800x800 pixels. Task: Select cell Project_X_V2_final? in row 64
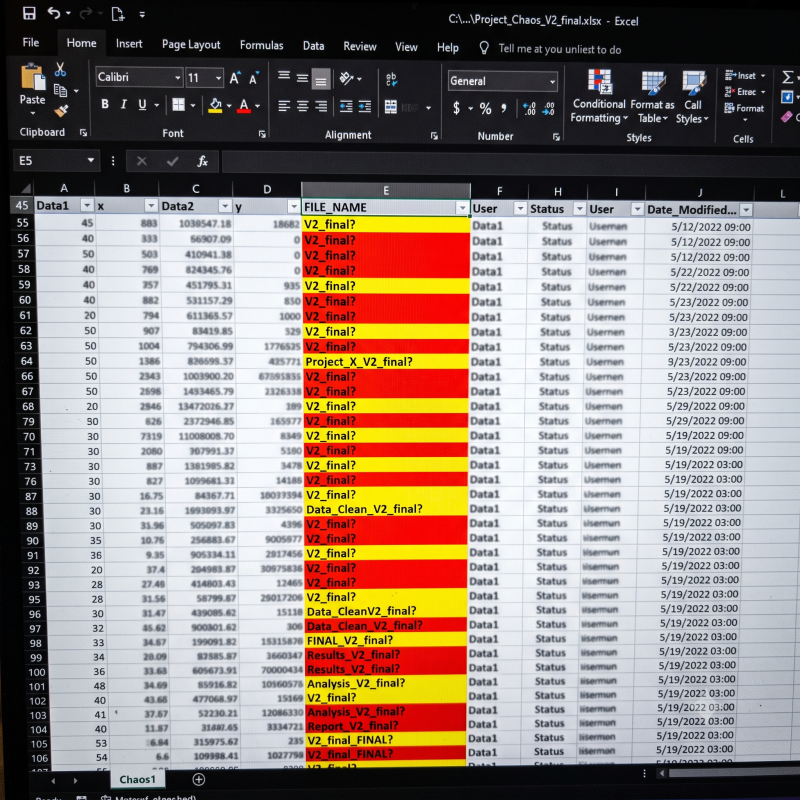pyautogui.click(x=386, y=362)
